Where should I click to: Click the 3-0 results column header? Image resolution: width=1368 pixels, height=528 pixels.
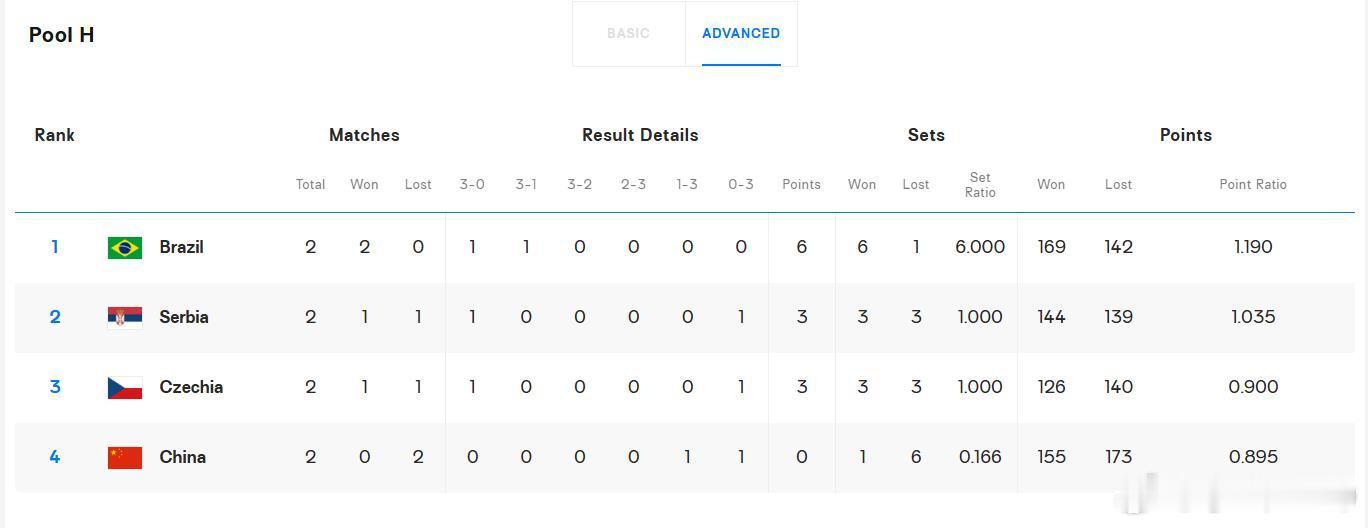point(472,184)
